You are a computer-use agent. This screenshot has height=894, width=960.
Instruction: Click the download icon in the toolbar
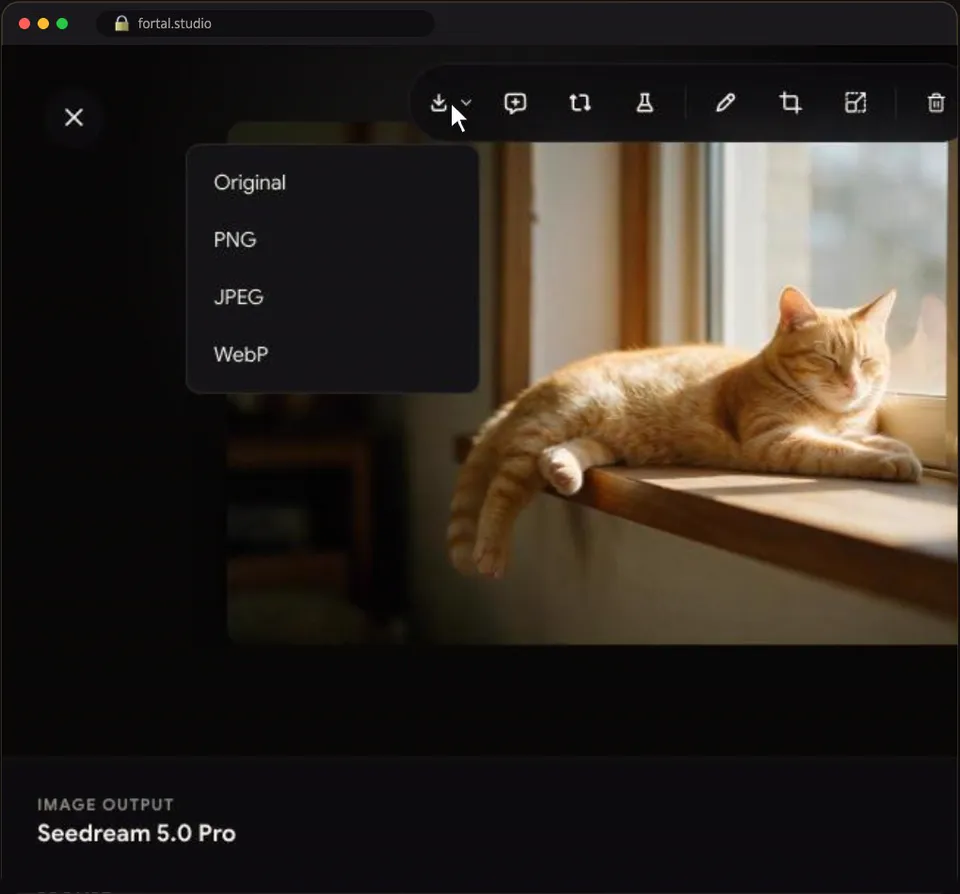tap(438, 102)
